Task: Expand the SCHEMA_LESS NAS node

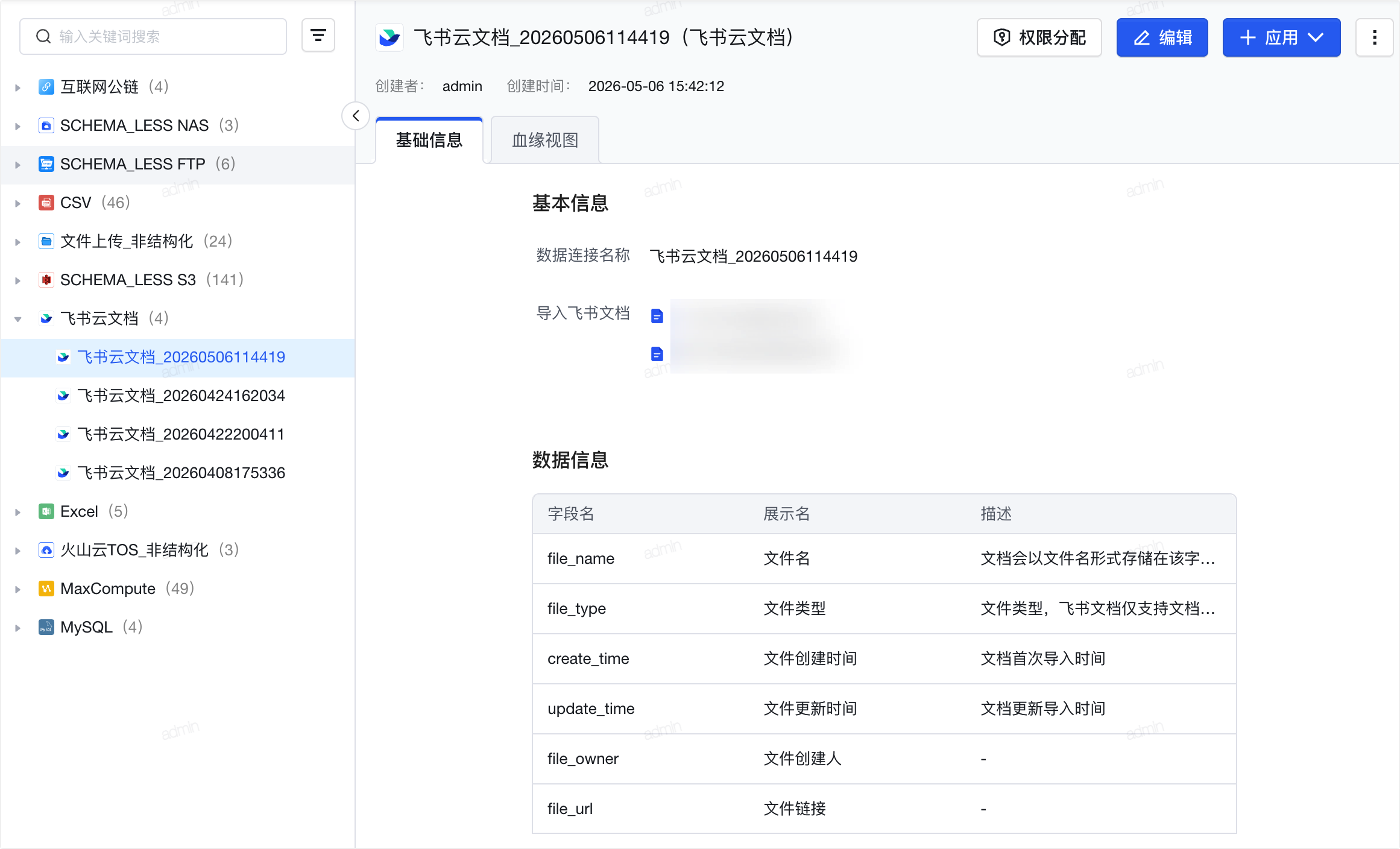Action: (18, 126)
